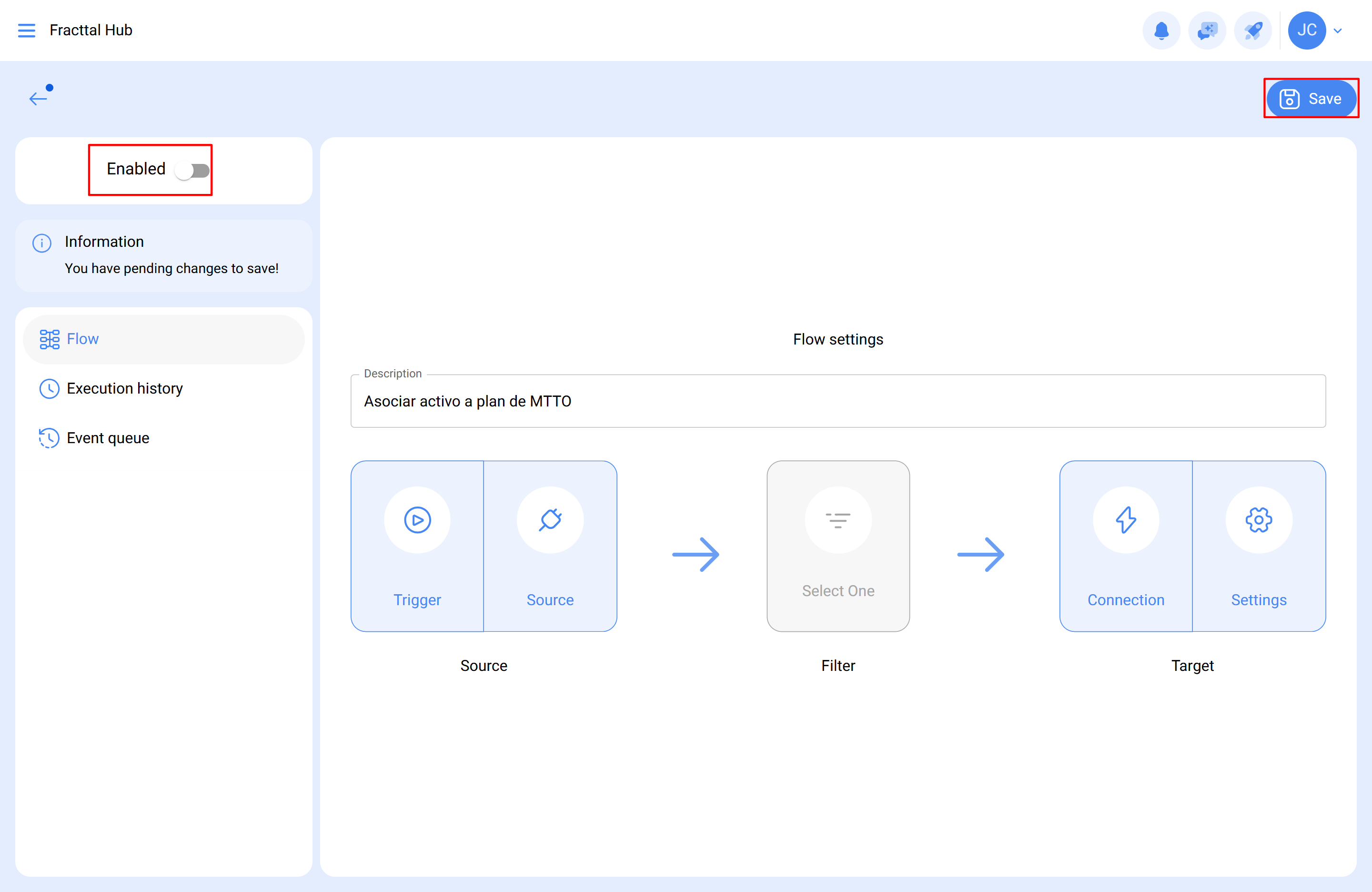Open the notifications bell

[x=1161, y=30]
